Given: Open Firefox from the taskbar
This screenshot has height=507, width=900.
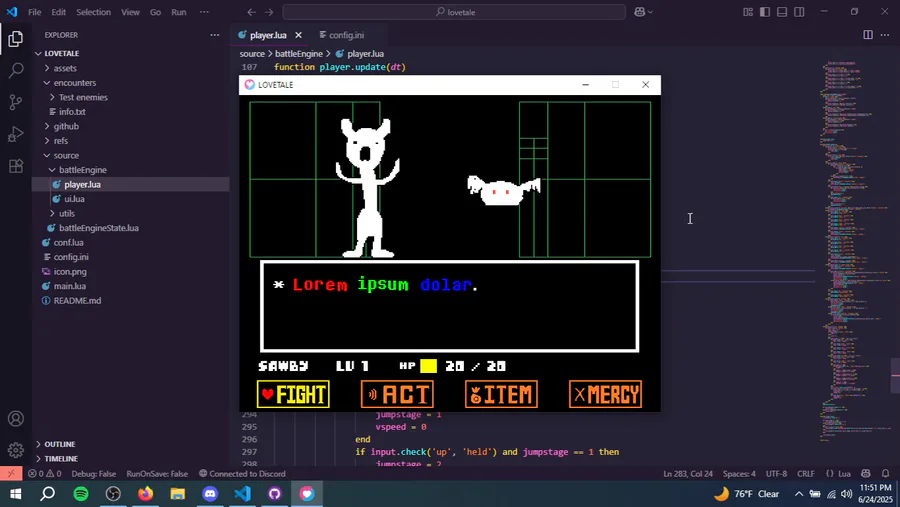Looking at the screenshot, I should [x=145, y=494].
